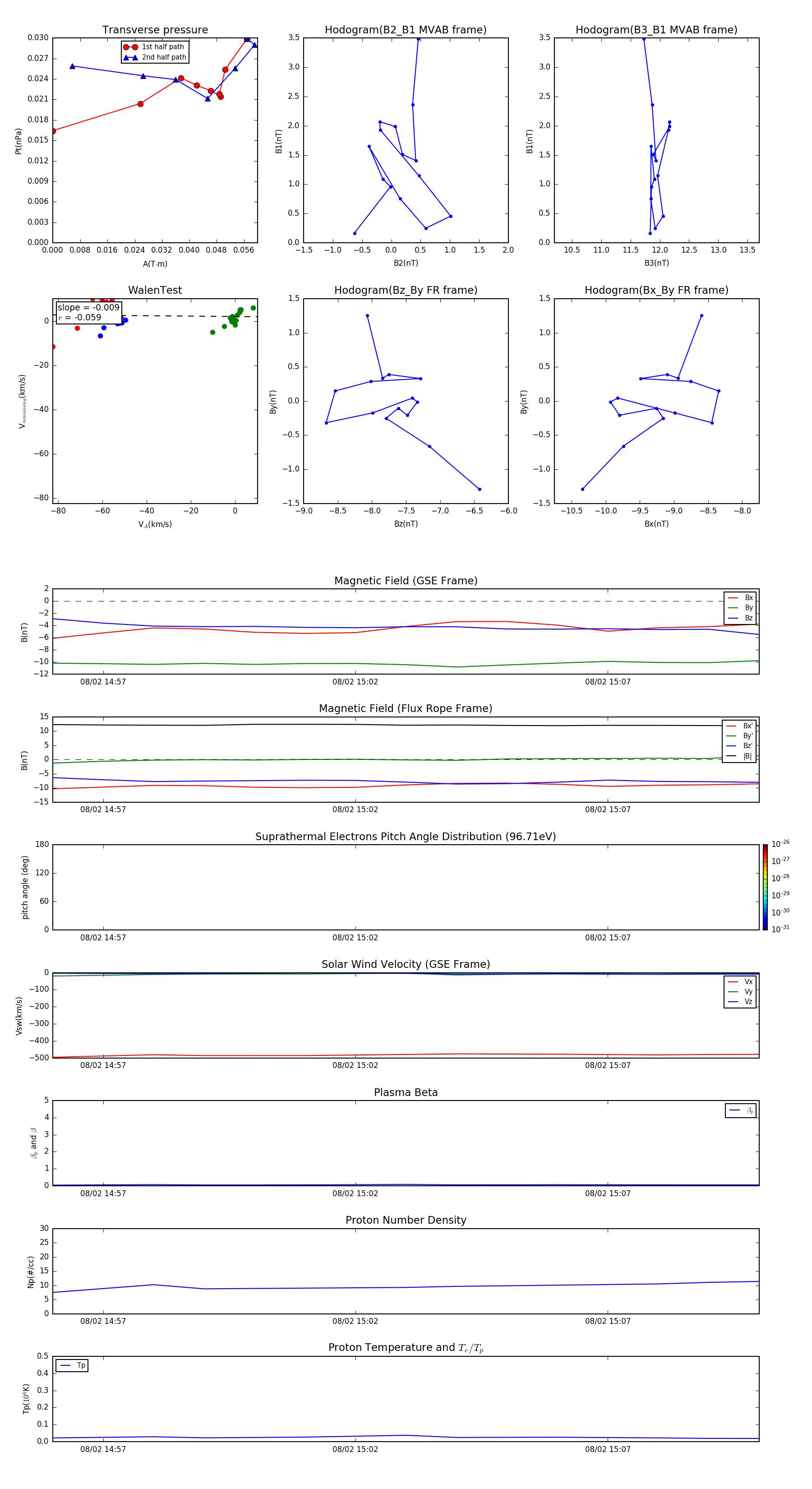Click the |B| entry in Flux Rope legend
Image resolution: width=812 pixels, height=1489 pixels.
point(740,756)
